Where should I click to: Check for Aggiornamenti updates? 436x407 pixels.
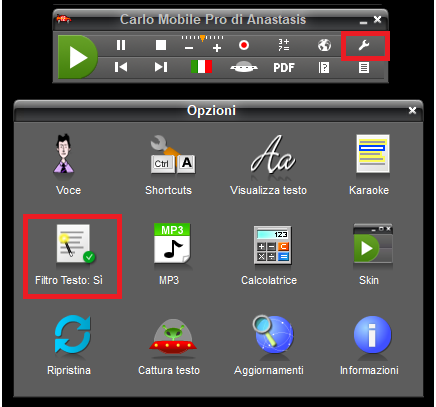[x=269, y=345]
